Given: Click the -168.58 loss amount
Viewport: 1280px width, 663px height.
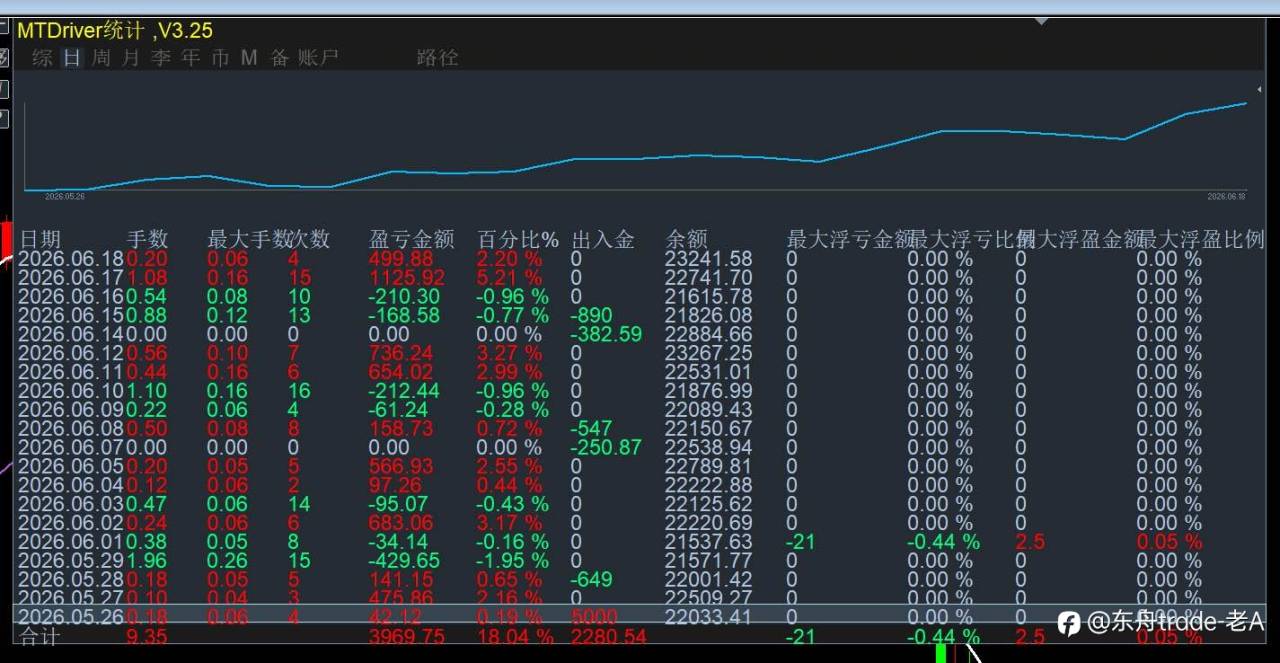Looking at the screenshot, I should click(404, 315).
